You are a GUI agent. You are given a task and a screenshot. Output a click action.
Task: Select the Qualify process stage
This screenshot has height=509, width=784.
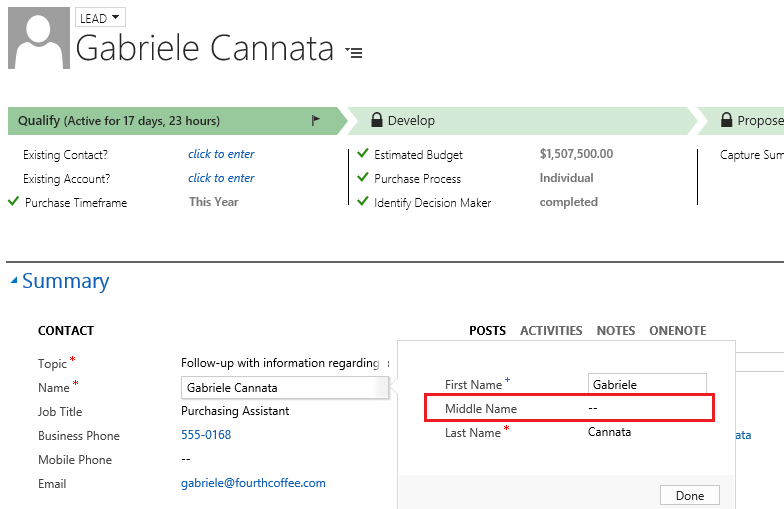pyautogui.click(x=178, y=120)
